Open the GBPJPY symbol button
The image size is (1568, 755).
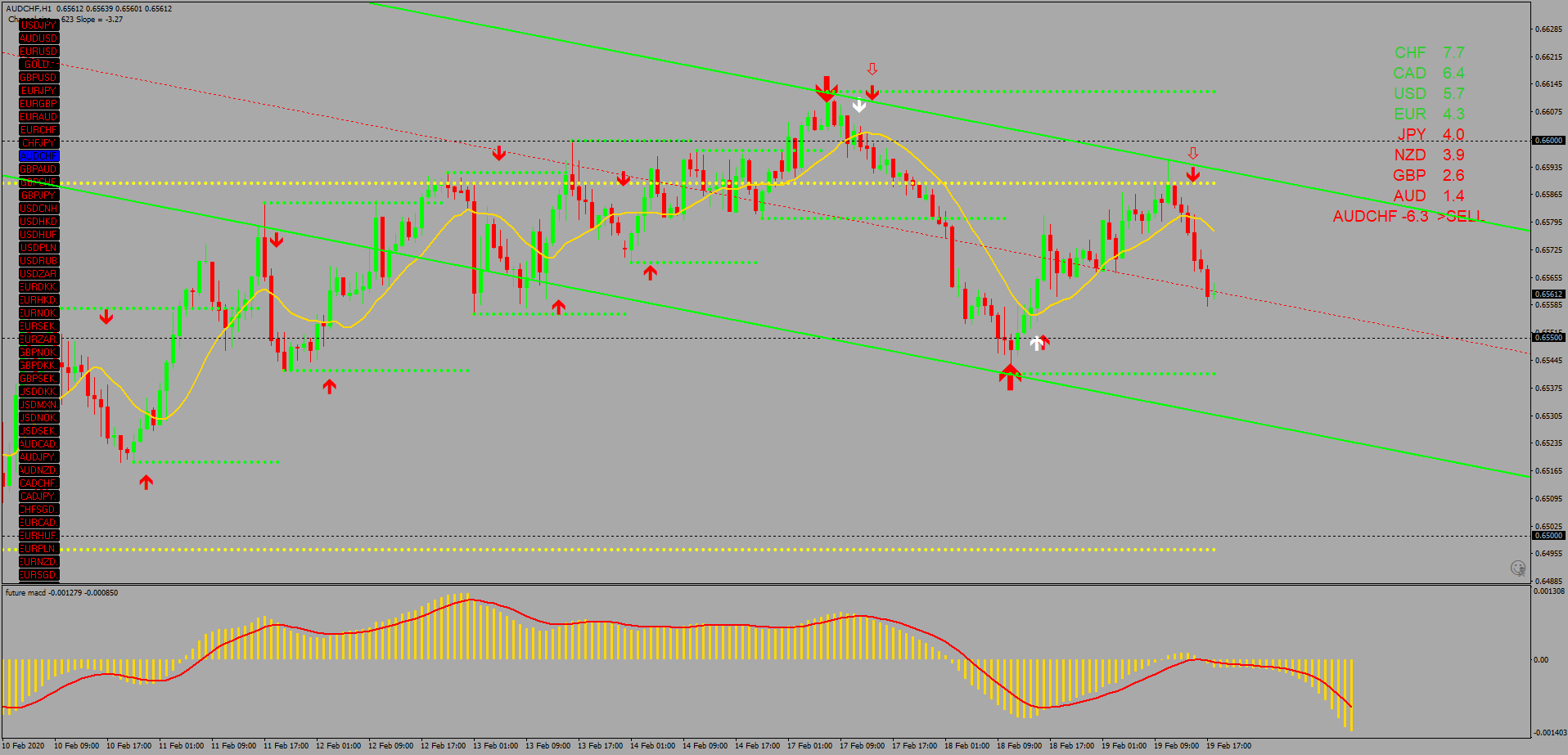[x=39, y=195]
